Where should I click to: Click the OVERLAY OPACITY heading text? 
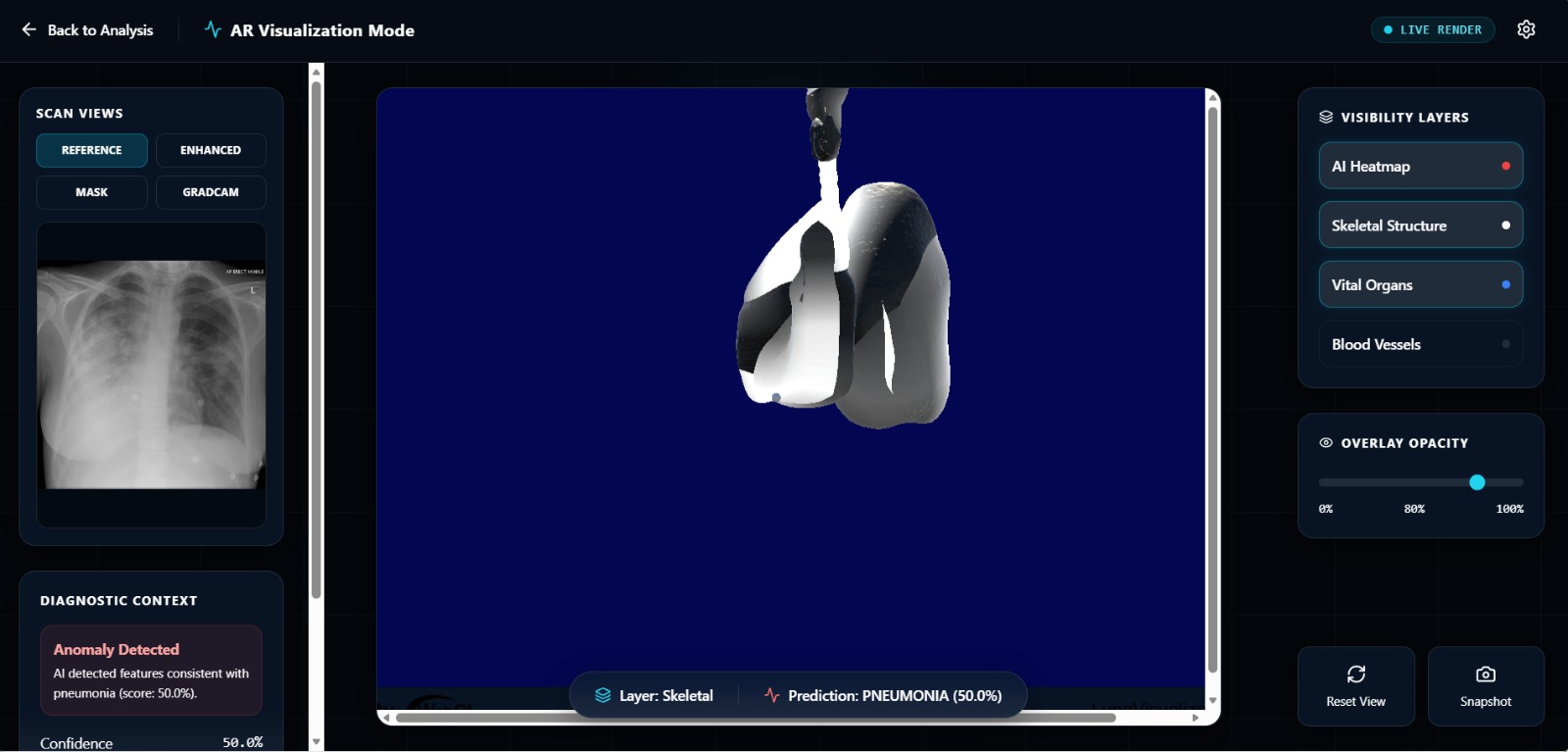1404,443
